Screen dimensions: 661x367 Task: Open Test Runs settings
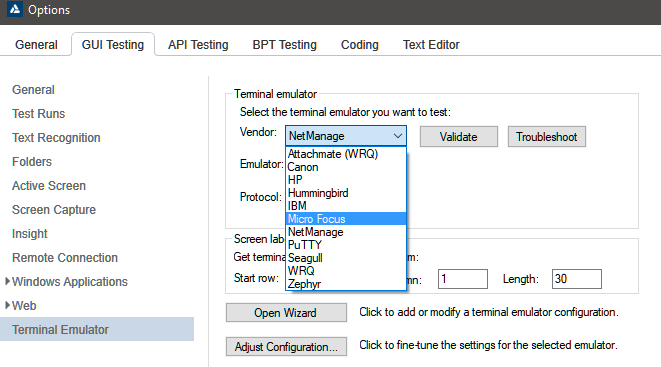click(38, 114)
